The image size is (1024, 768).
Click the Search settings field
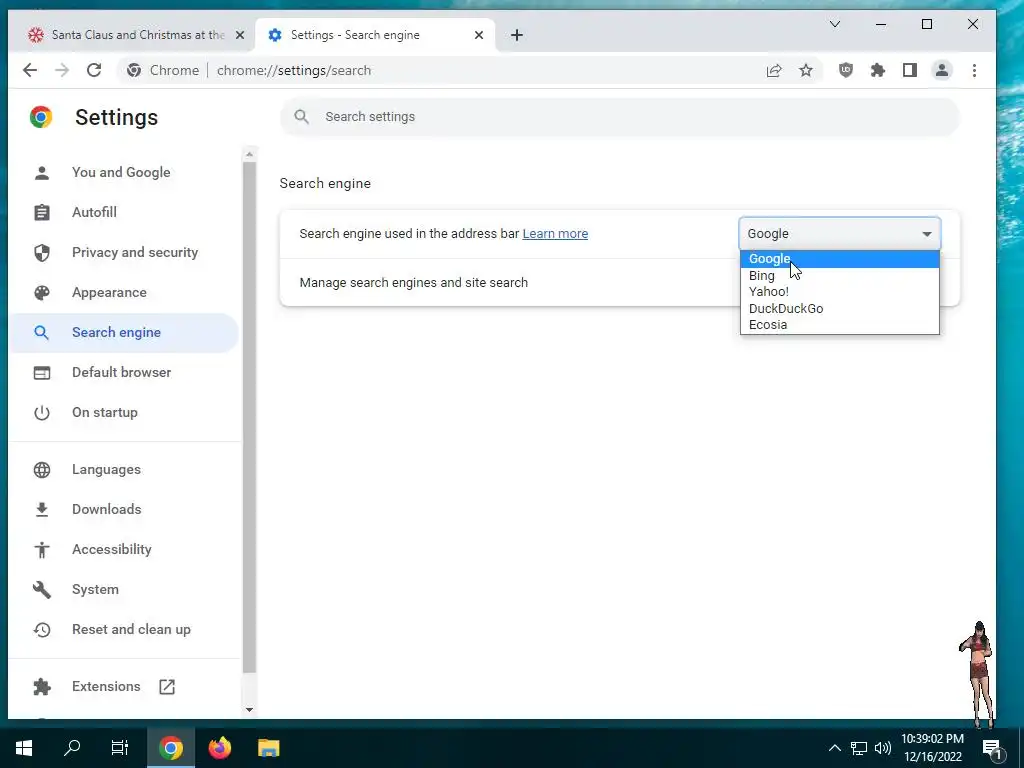coord(620,117)
